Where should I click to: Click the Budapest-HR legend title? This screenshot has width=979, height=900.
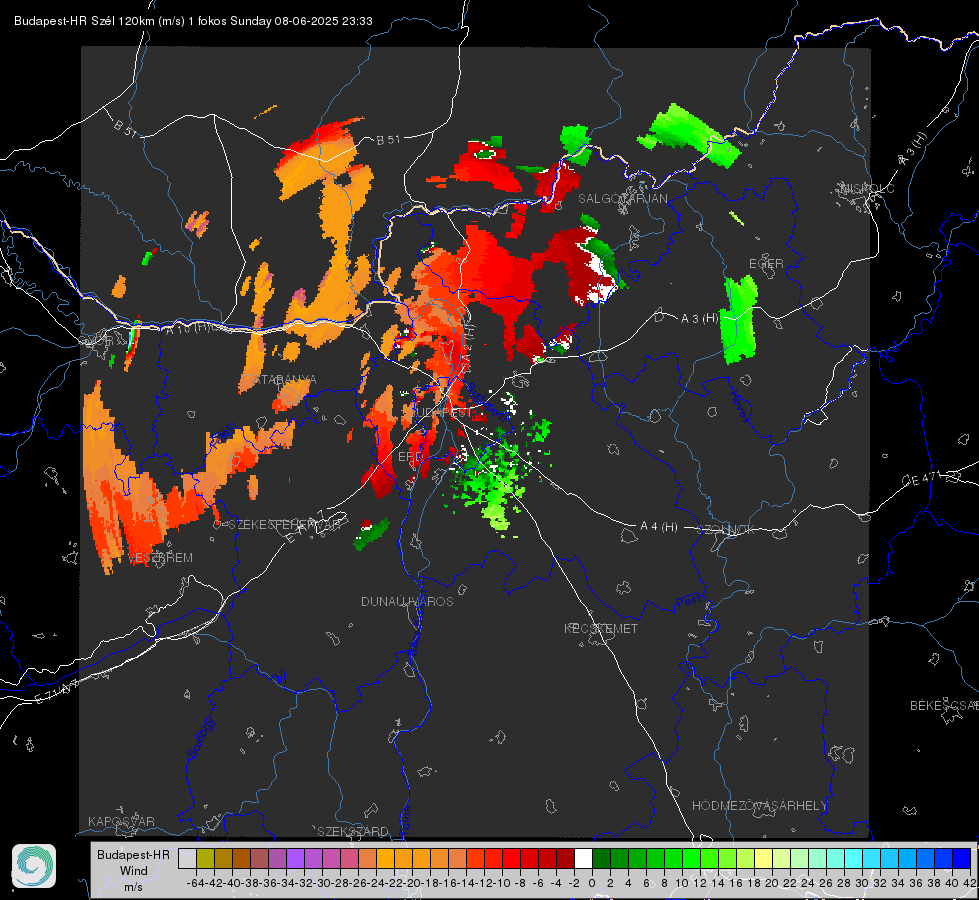tap(133, 854)
